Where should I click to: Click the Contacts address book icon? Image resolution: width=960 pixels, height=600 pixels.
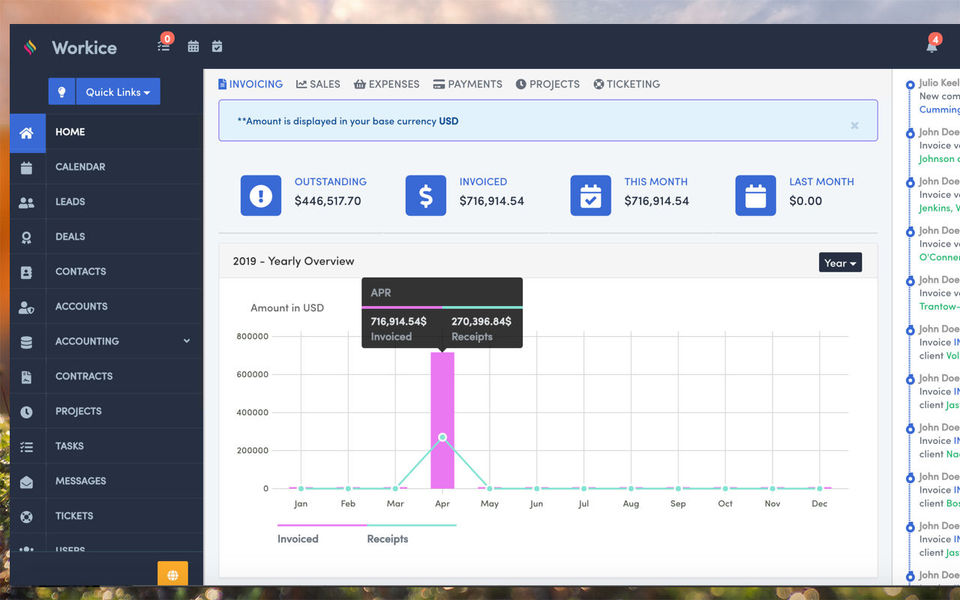click(26, 272)
